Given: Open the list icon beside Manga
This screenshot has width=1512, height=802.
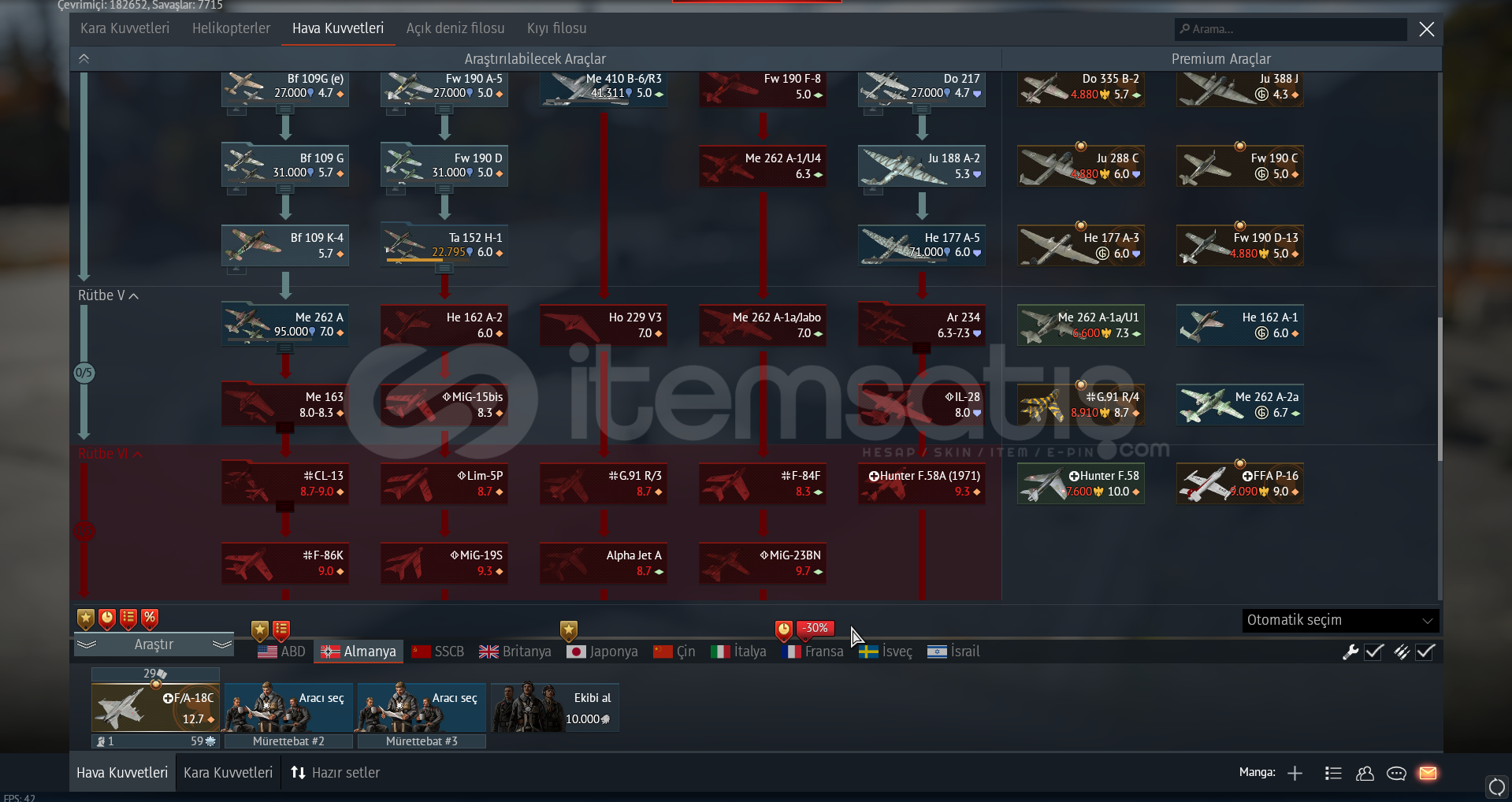Looking at the screenshot, I should click(1333, 774).
